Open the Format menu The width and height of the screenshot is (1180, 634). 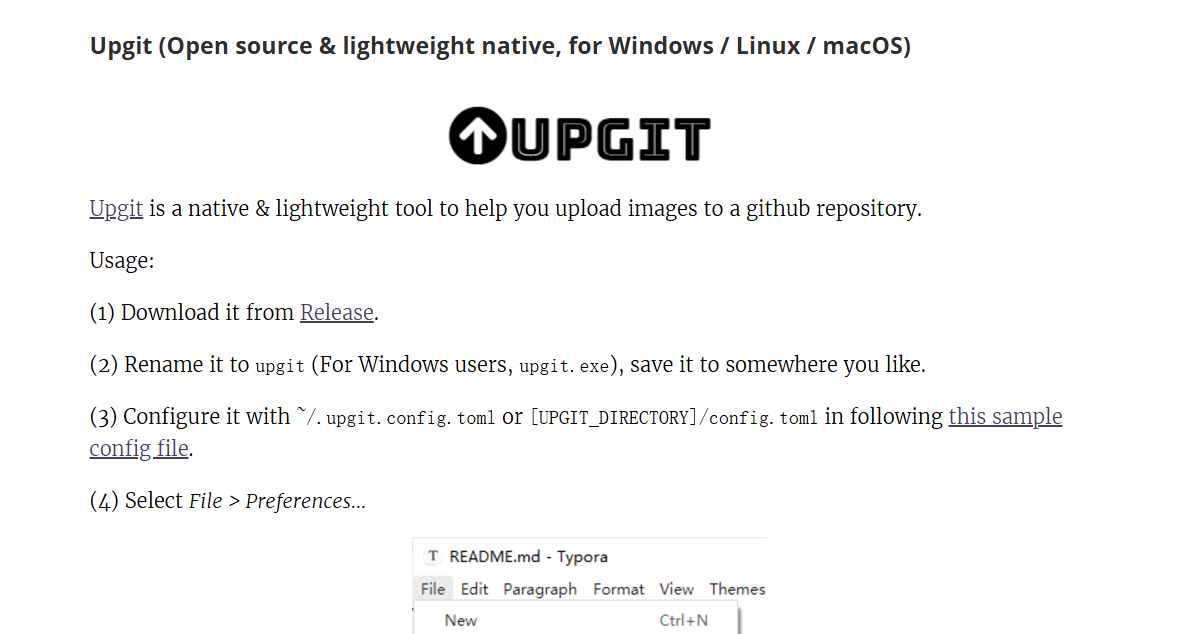coord(619,589)
